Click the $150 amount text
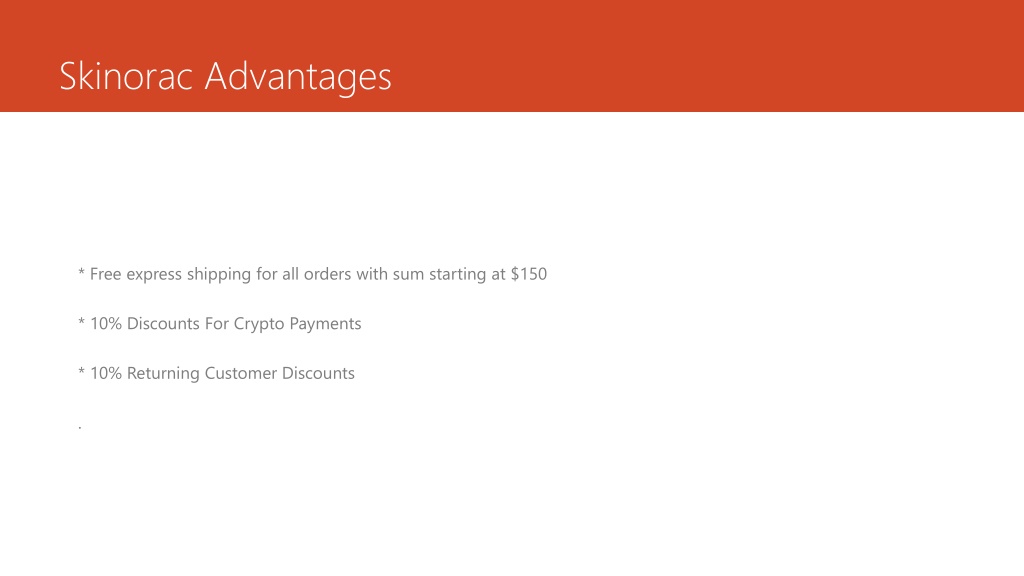1024x576 pixels. click(x=529, y=274)
